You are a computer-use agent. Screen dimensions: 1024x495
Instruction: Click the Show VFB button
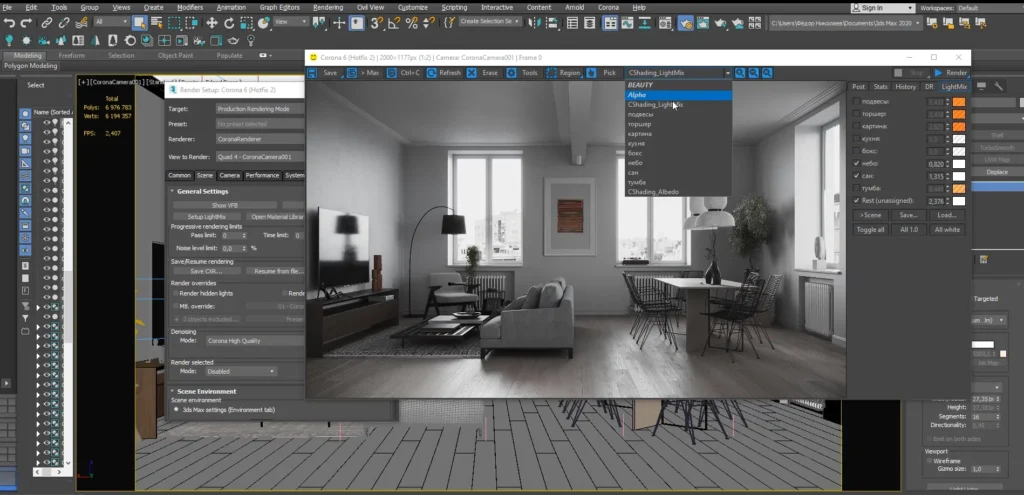(225, 205)
